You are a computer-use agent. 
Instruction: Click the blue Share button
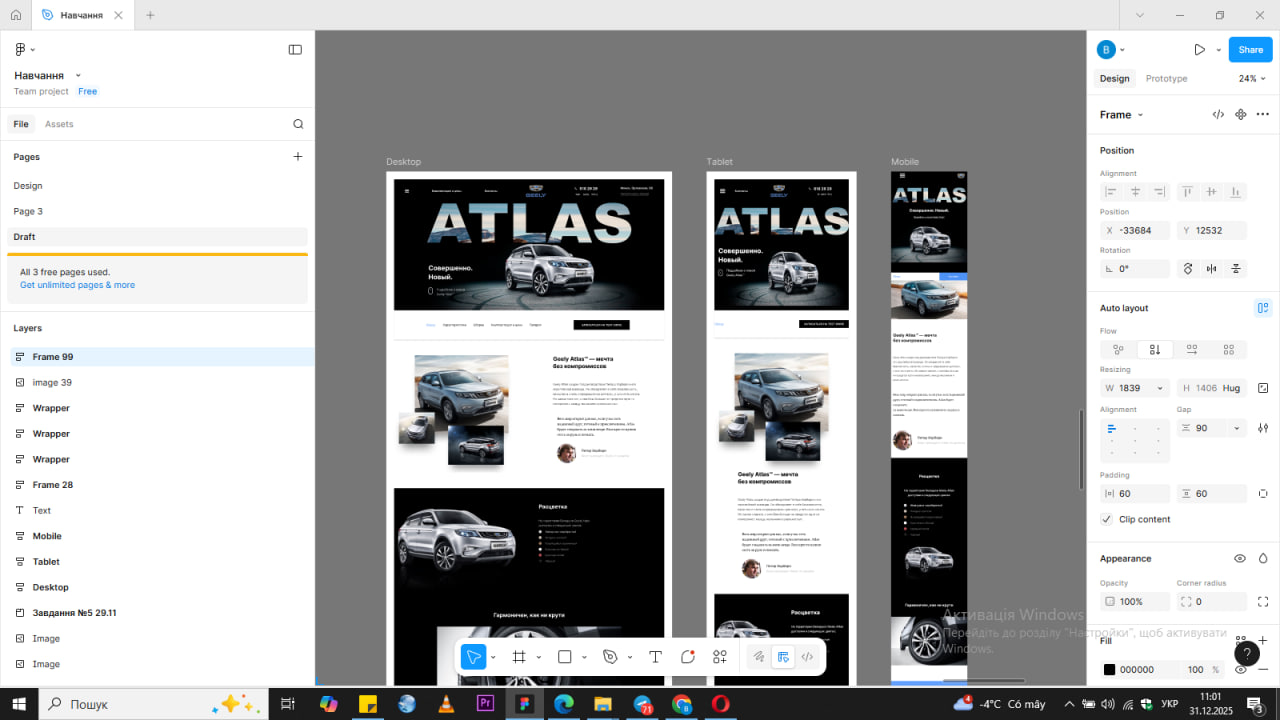point(1250,50)
